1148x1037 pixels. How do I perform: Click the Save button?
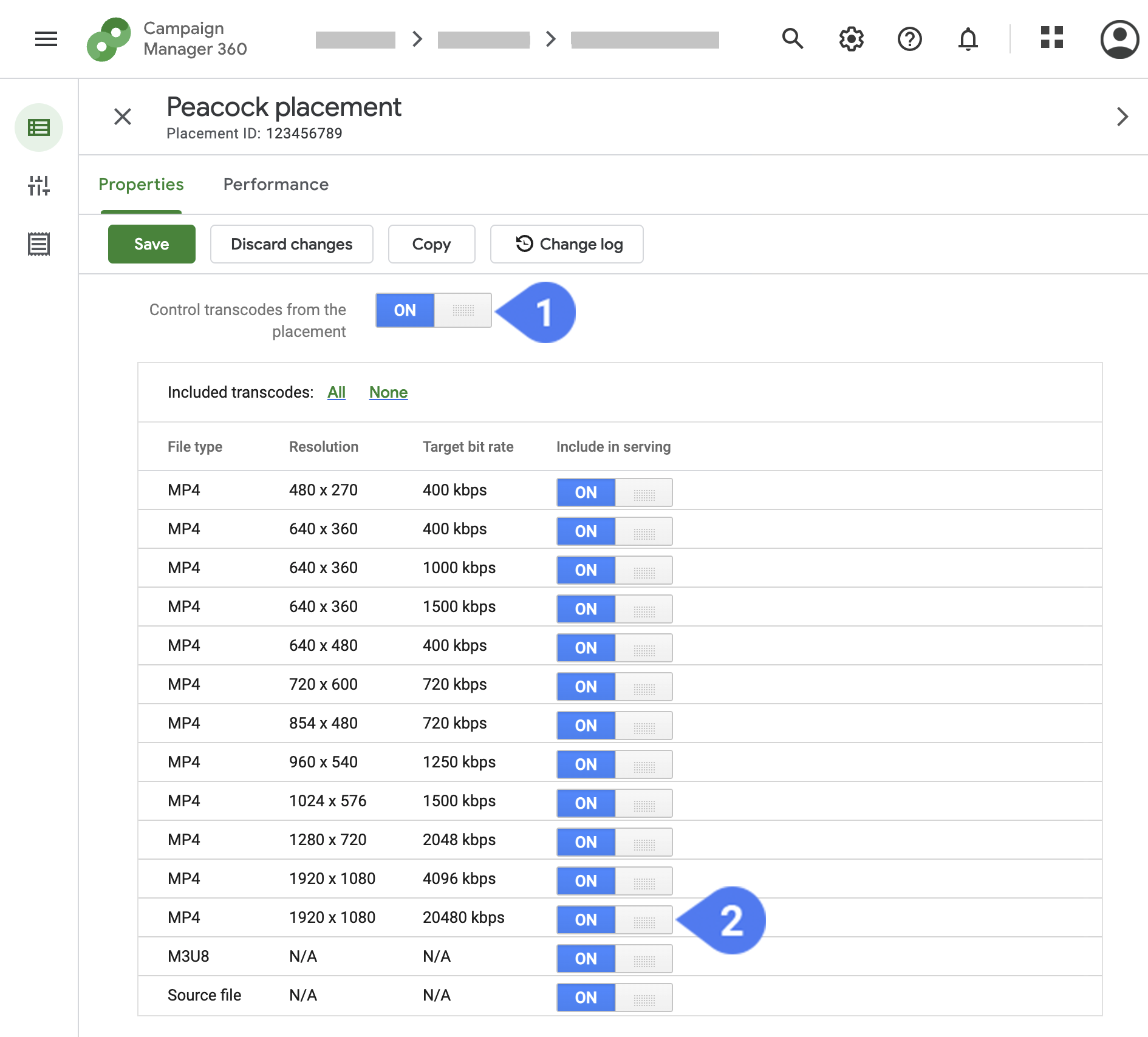click(x=152, y=244)
